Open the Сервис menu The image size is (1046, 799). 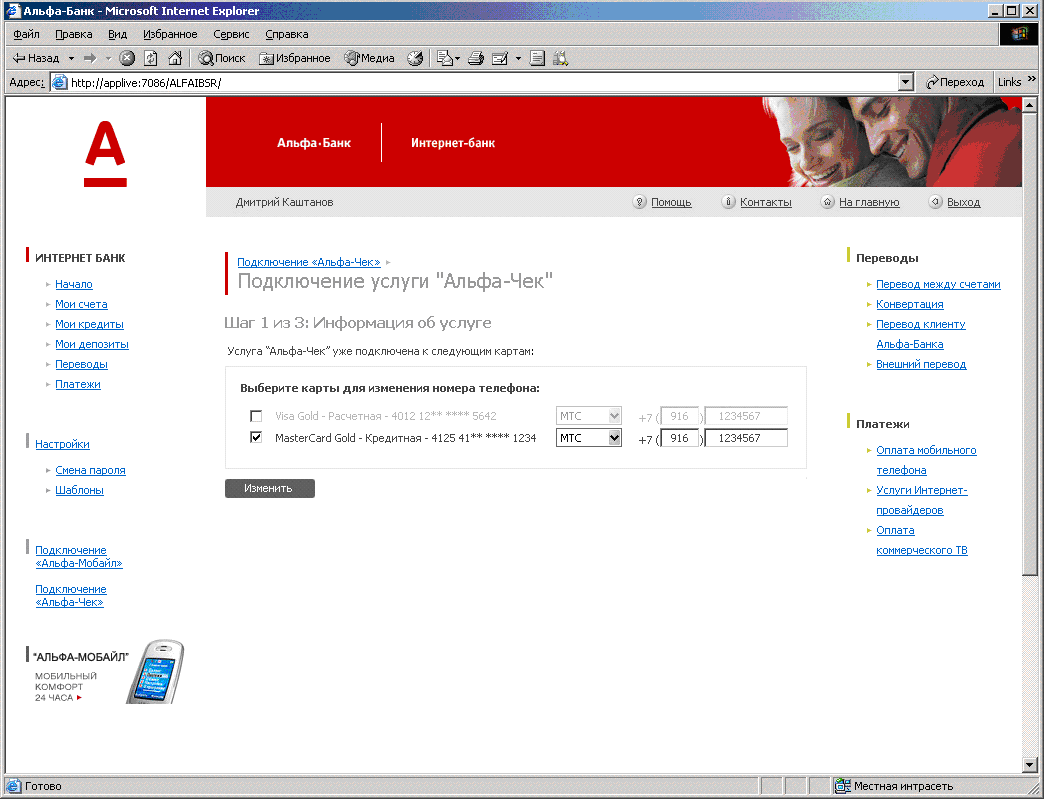231,34
